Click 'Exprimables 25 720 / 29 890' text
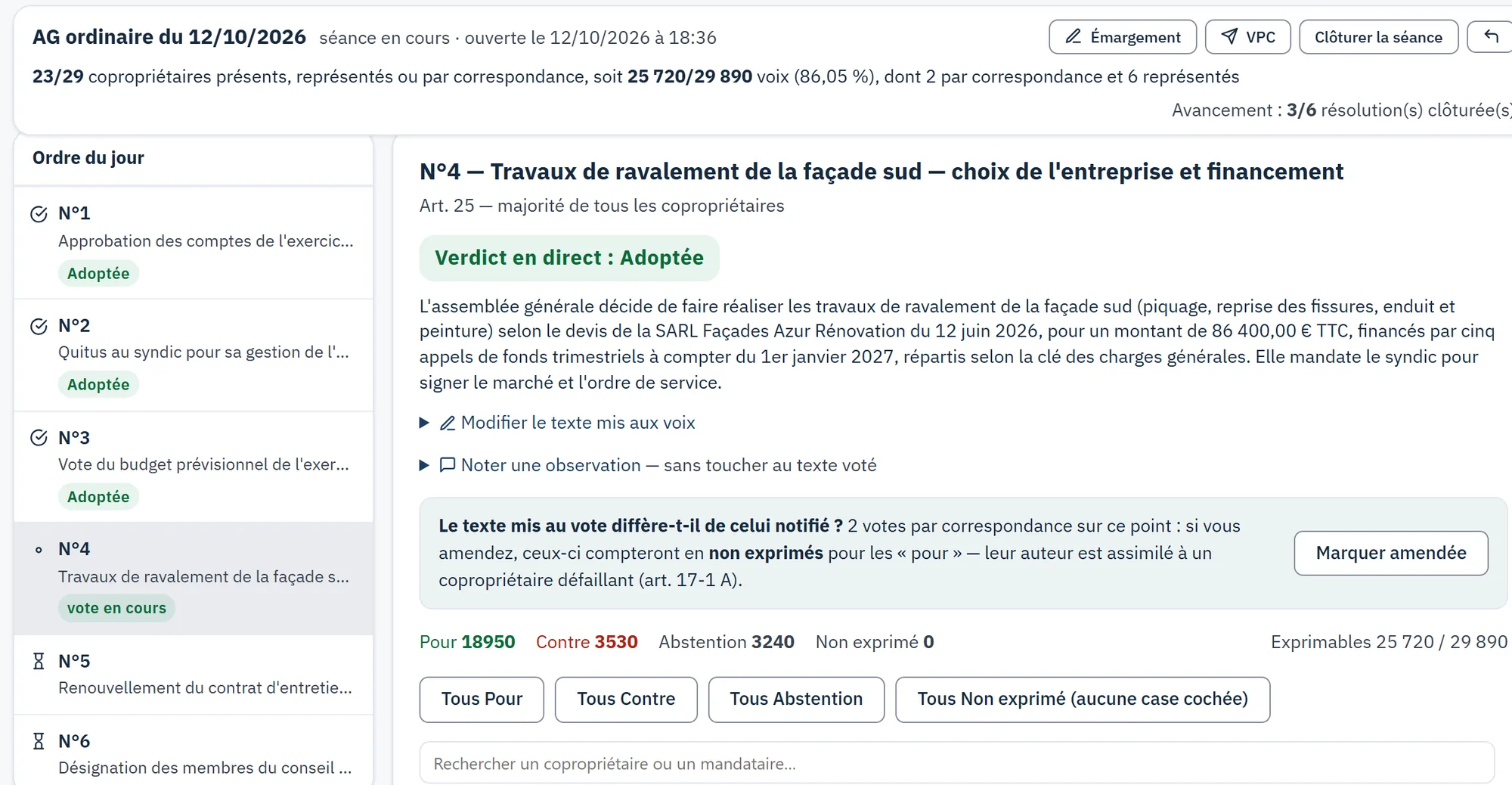The image size is (1512, 785). [x=1389, y=642]
